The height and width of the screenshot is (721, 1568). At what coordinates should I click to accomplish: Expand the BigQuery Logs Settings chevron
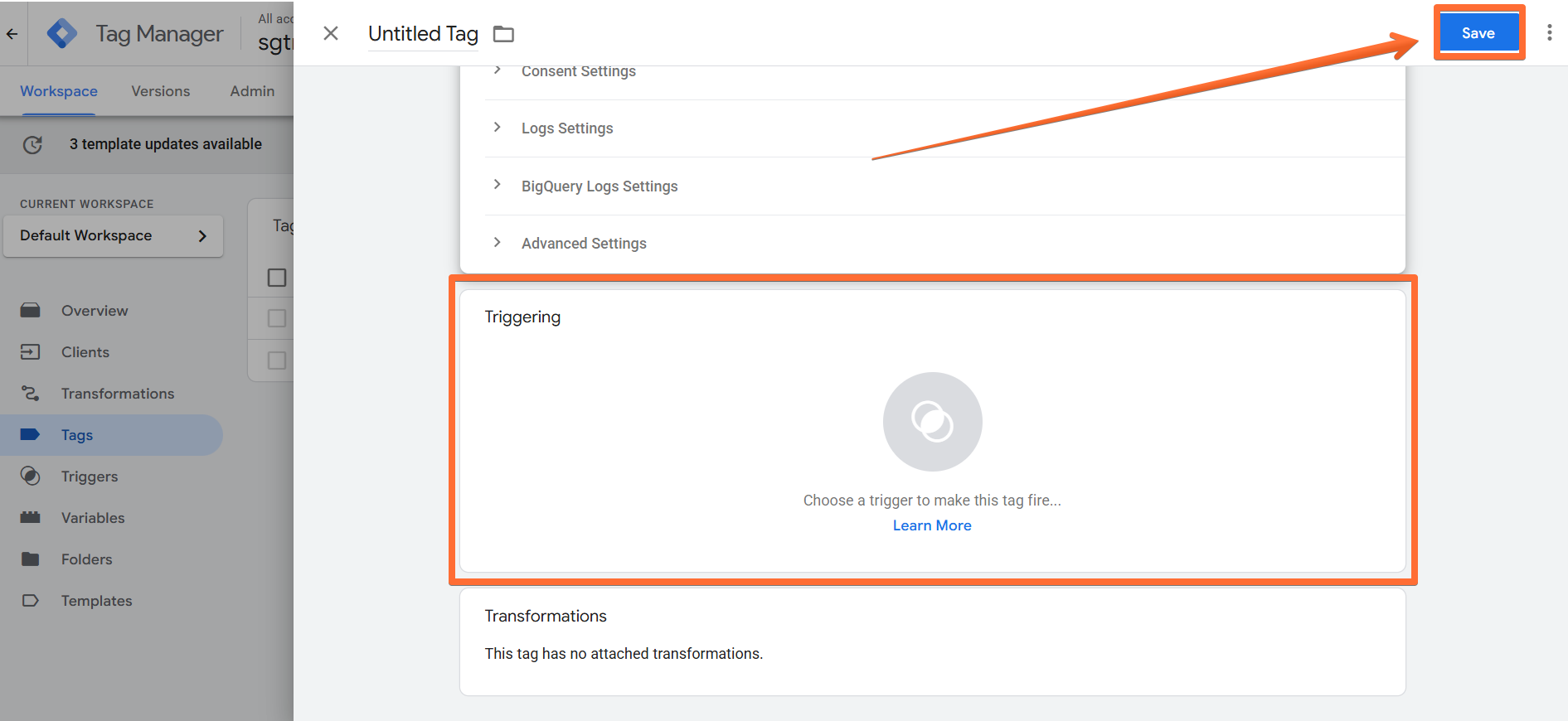(x=497, y=185)
